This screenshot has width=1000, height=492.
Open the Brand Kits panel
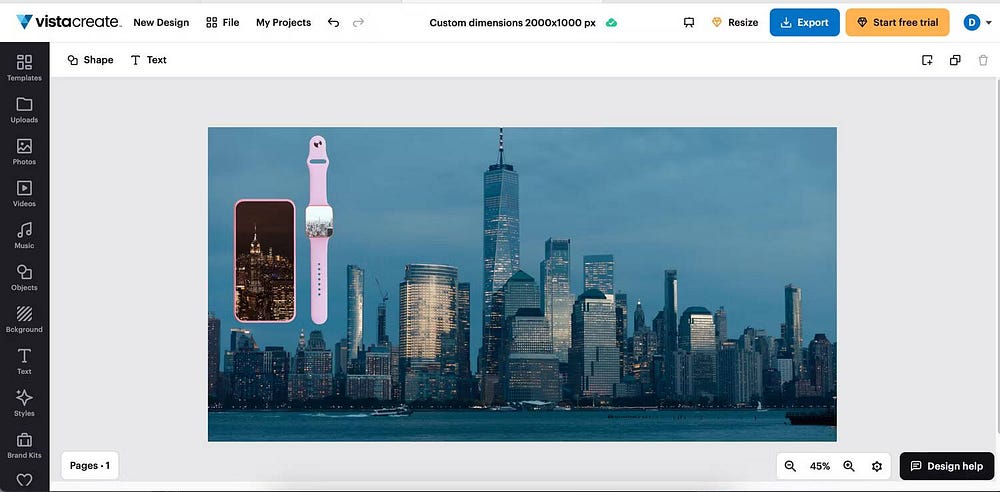point(24,445)
